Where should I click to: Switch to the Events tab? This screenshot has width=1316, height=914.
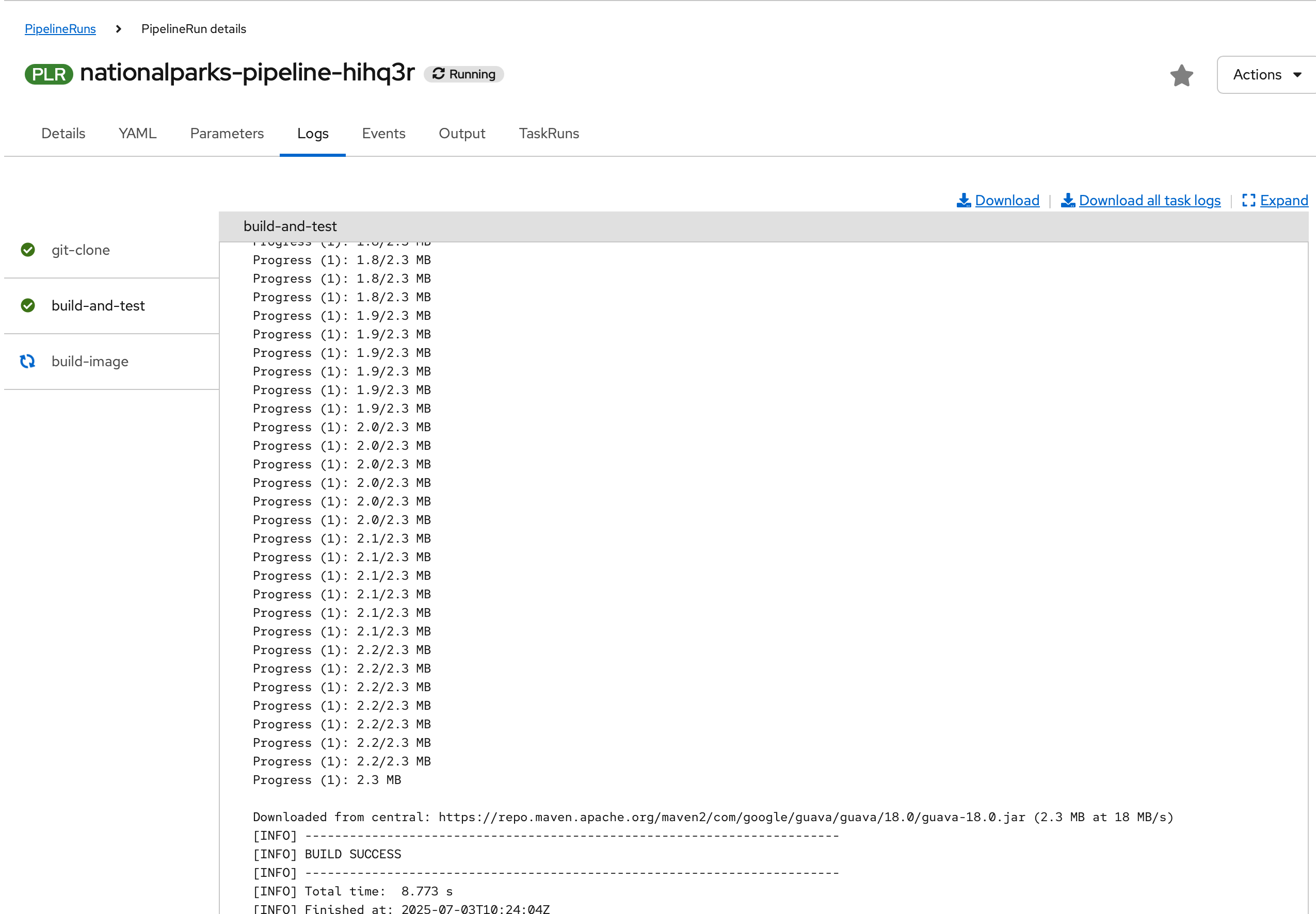(x=383, y=134)
